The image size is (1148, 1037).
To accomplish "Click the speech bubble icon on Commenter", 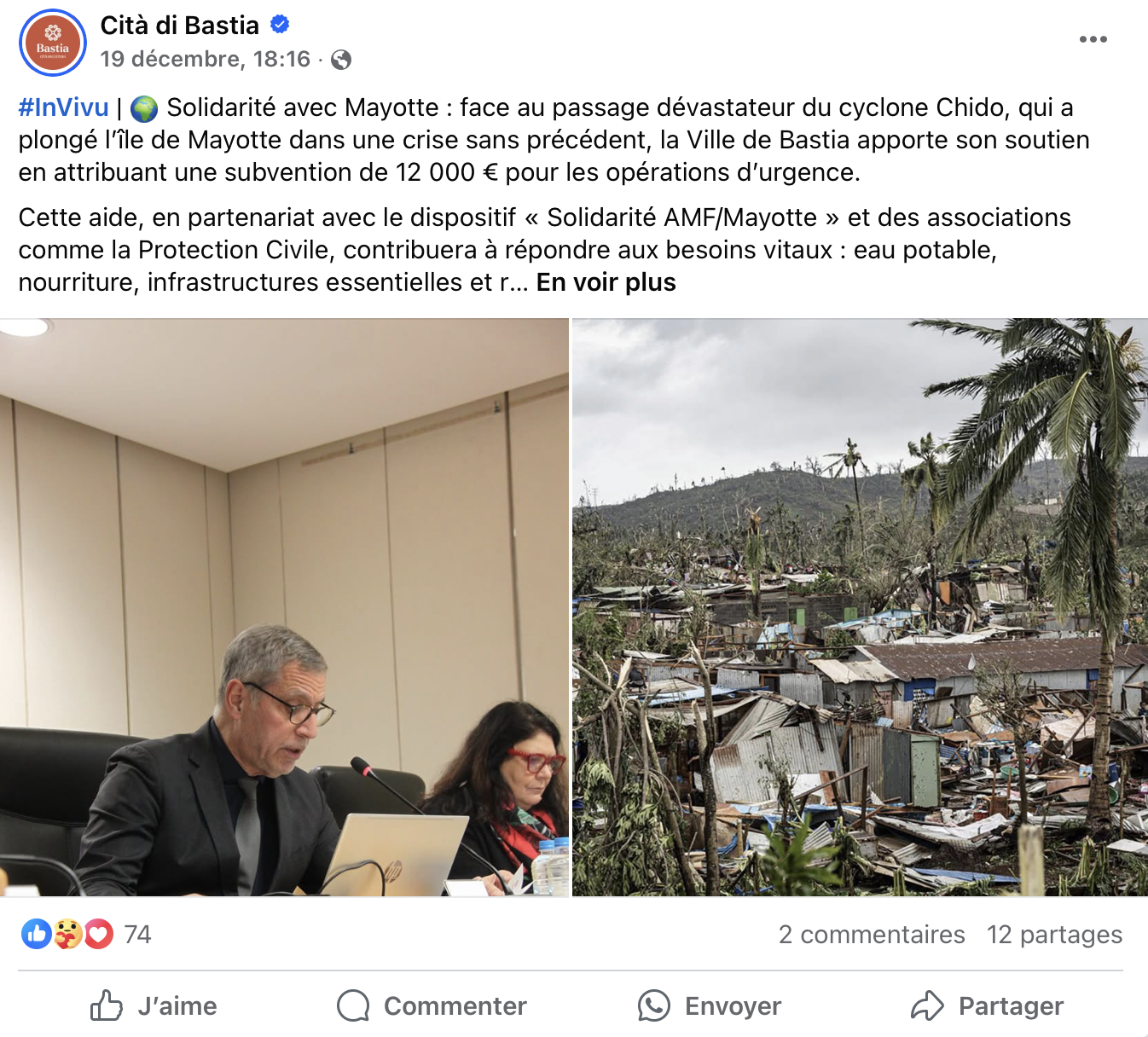I will [353, 1006].
